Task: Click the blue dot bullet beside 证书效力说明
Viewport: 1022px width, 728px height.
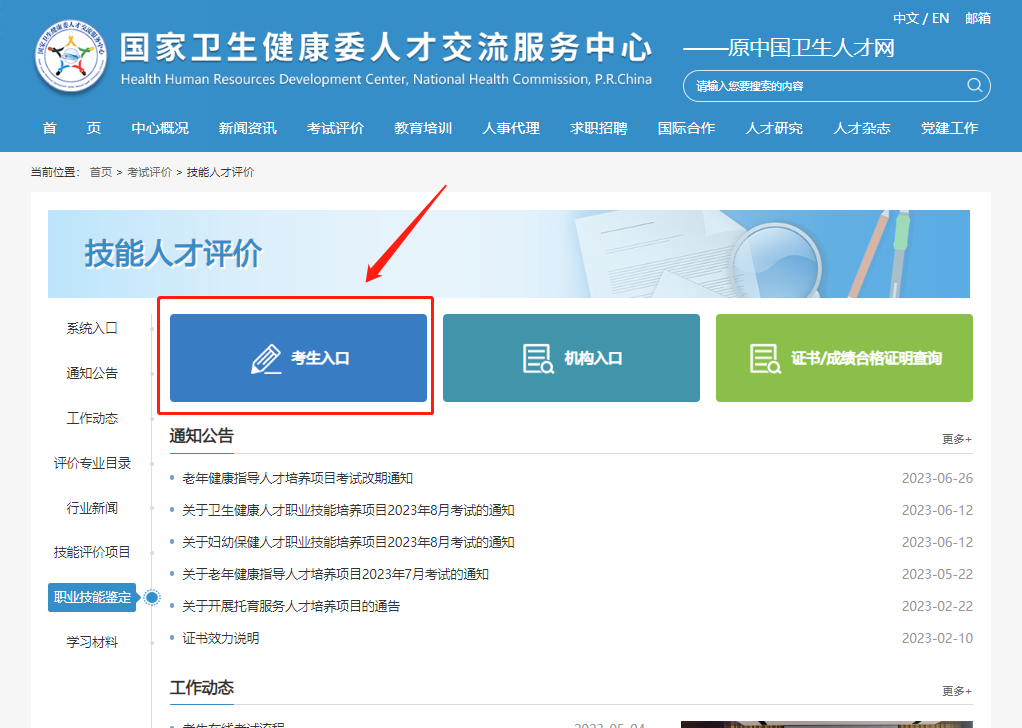Action: [172, 637]
